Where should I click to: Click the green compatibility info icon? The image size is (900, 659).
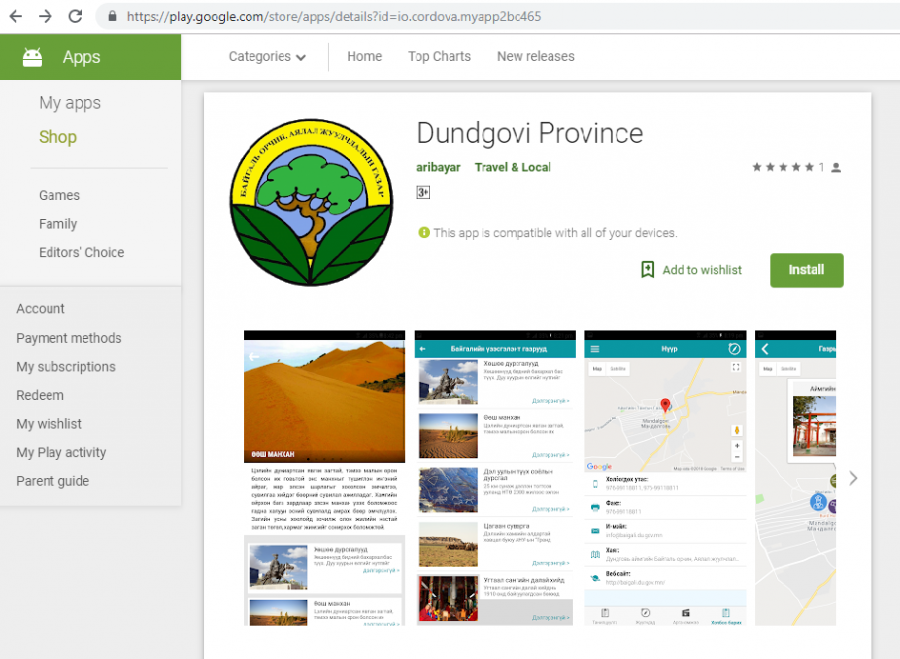[x=424, y=232]
